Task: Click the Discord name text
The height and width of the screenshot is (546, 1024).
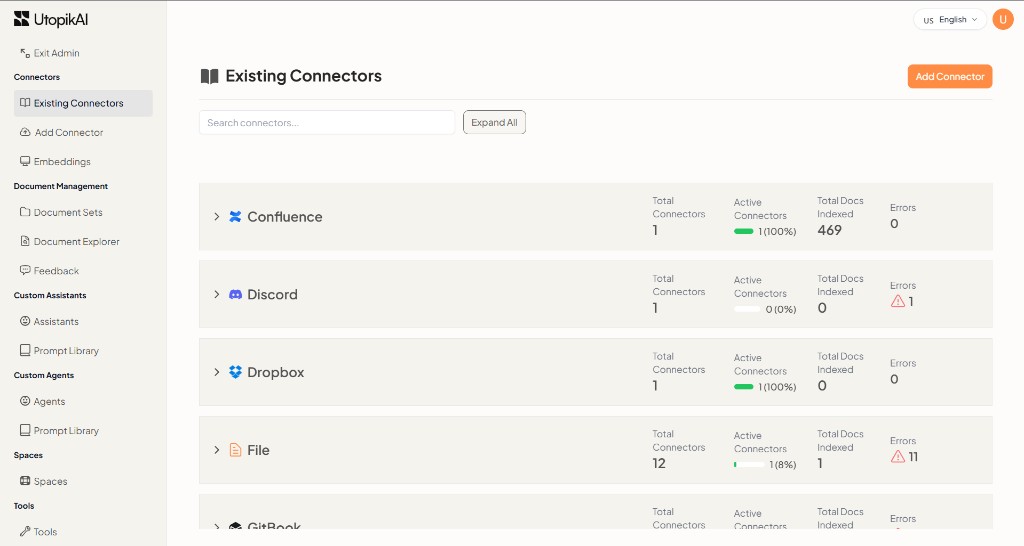Action: point(272,295)
